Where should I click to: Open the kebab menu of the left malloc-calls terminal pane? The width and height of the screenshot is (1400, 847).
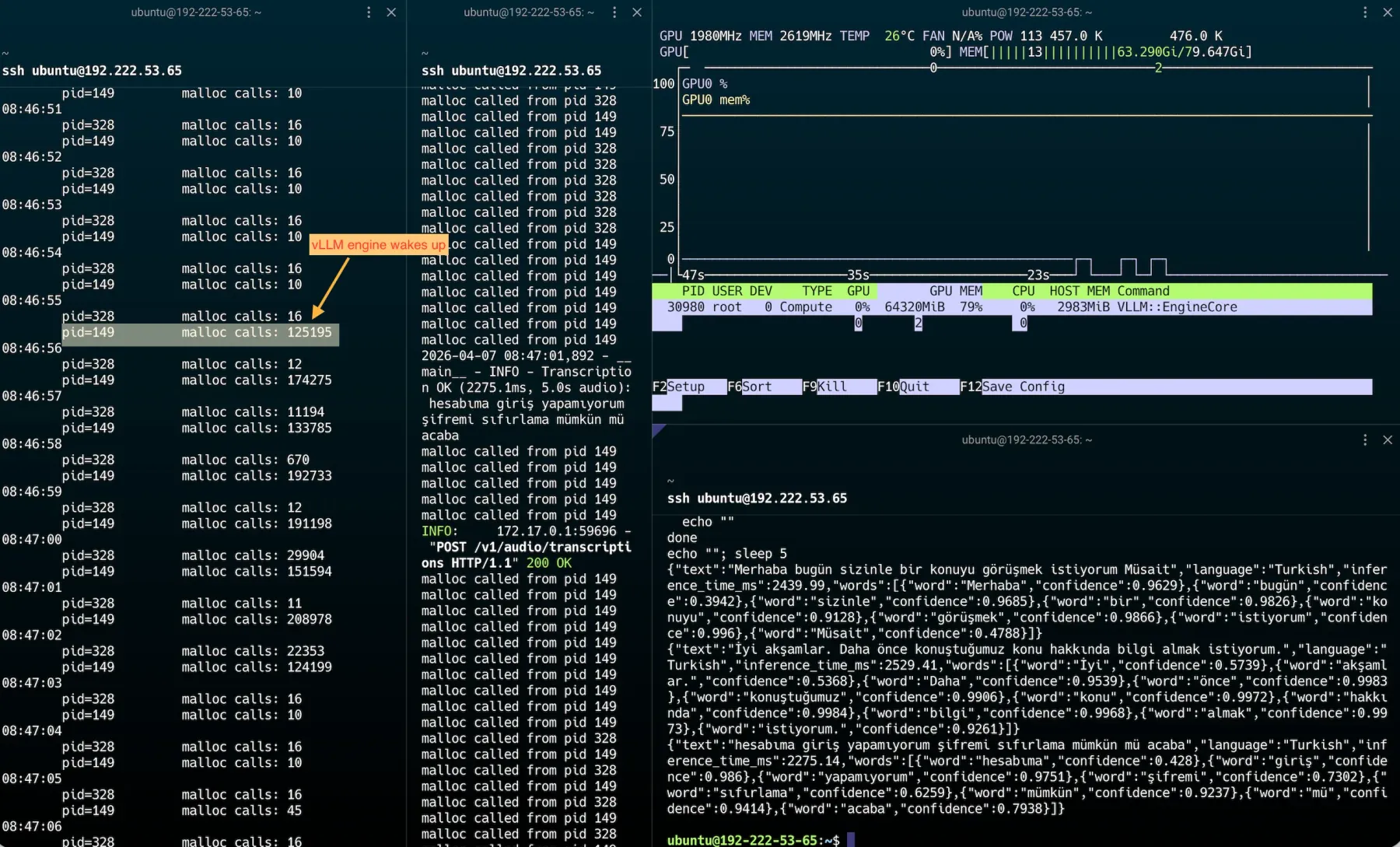[x=369, y=12]
